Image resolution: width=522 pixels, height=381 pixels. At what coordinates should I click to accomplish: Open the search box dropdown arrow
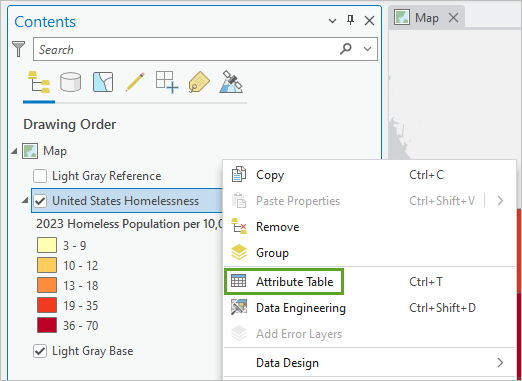[x=367, y=49]
